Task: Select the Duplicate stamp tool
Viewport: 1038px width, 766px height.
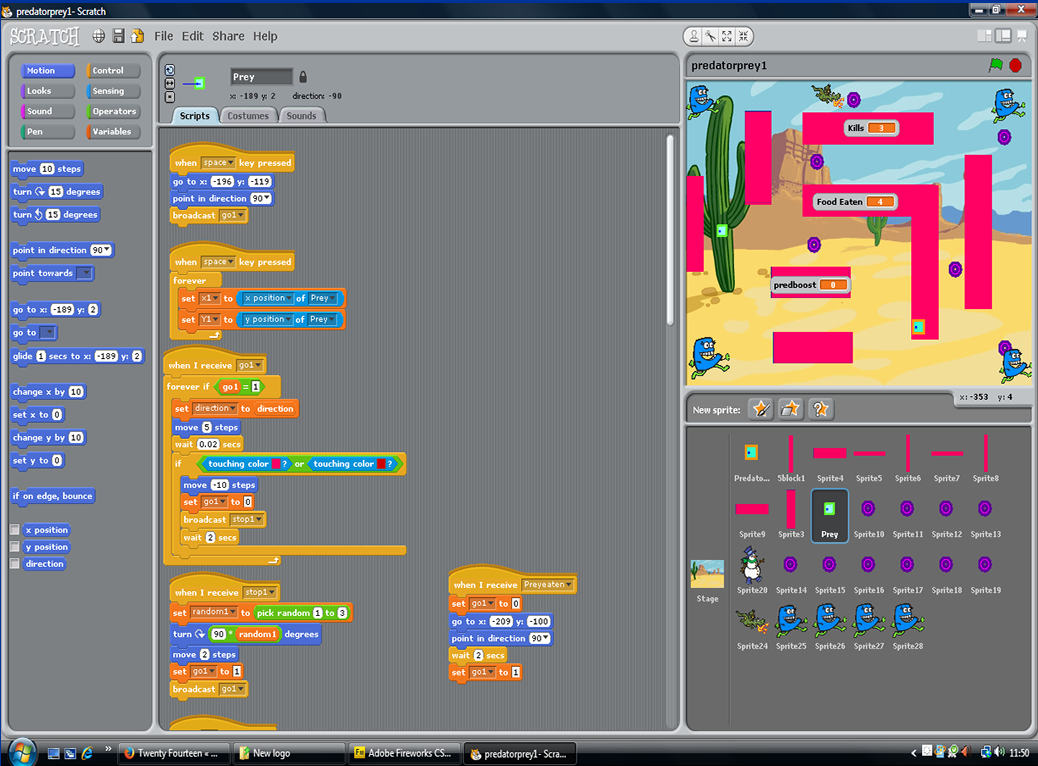Action: 694,36
